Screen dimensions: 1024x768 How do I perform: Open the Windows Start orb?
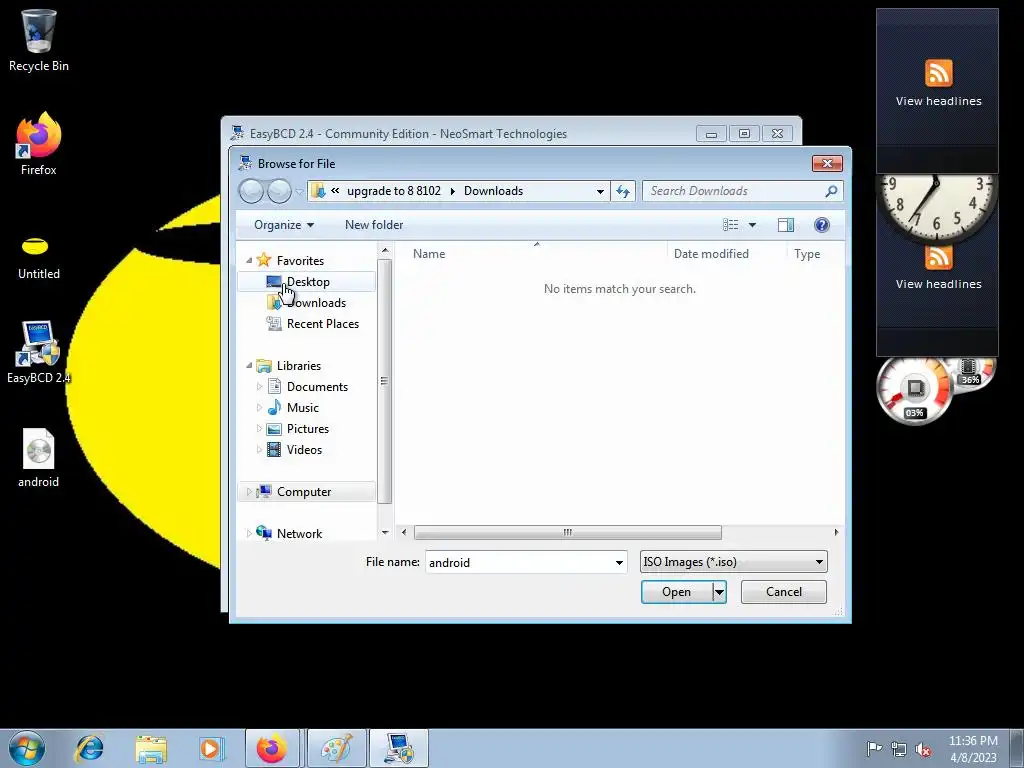pyautogui.click(x=27, y=748)
